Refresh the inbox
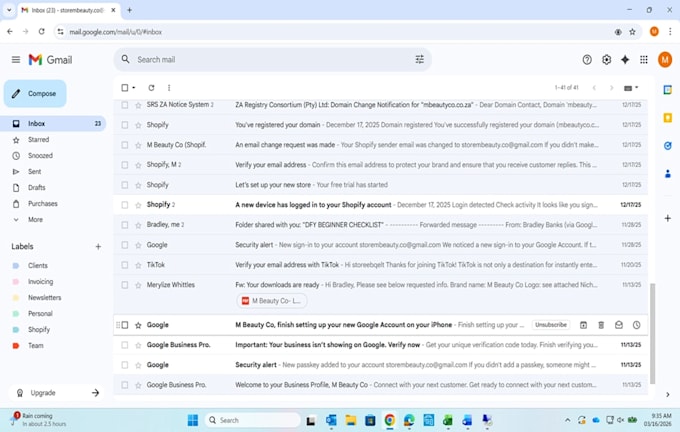The height and width of the screenshot is (432, 680). coord(151,88)
